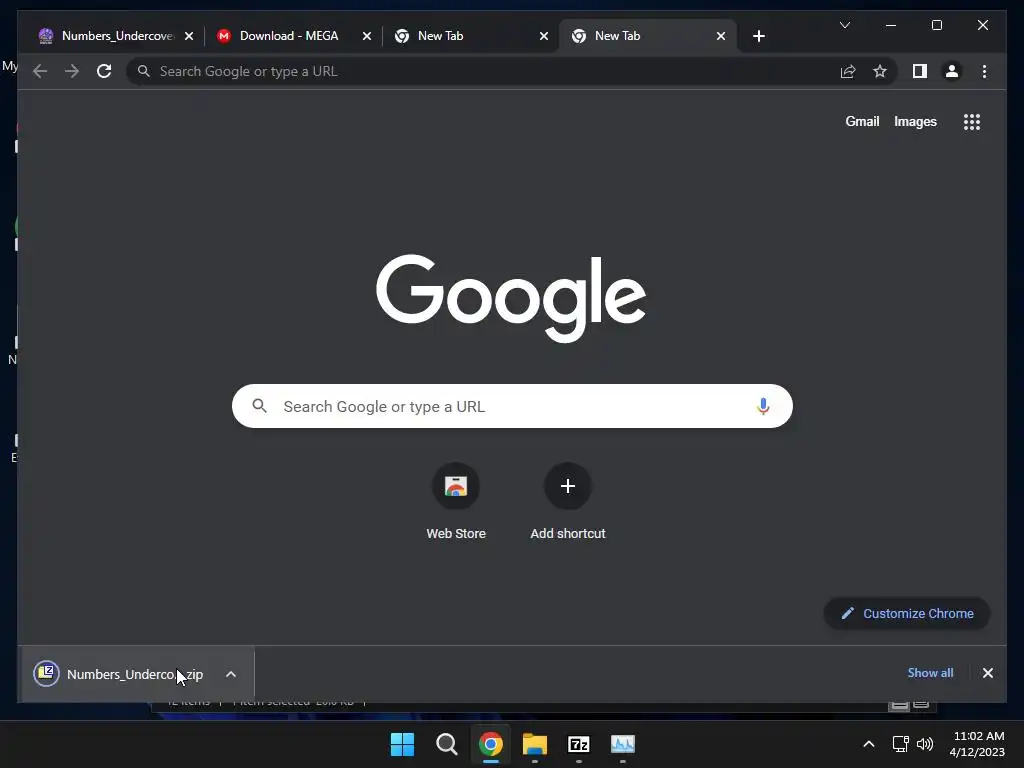This screenshot has width=1024, height=768.
Task: Open the tab search dropdown arrow
Action: [x=844, y=25]
